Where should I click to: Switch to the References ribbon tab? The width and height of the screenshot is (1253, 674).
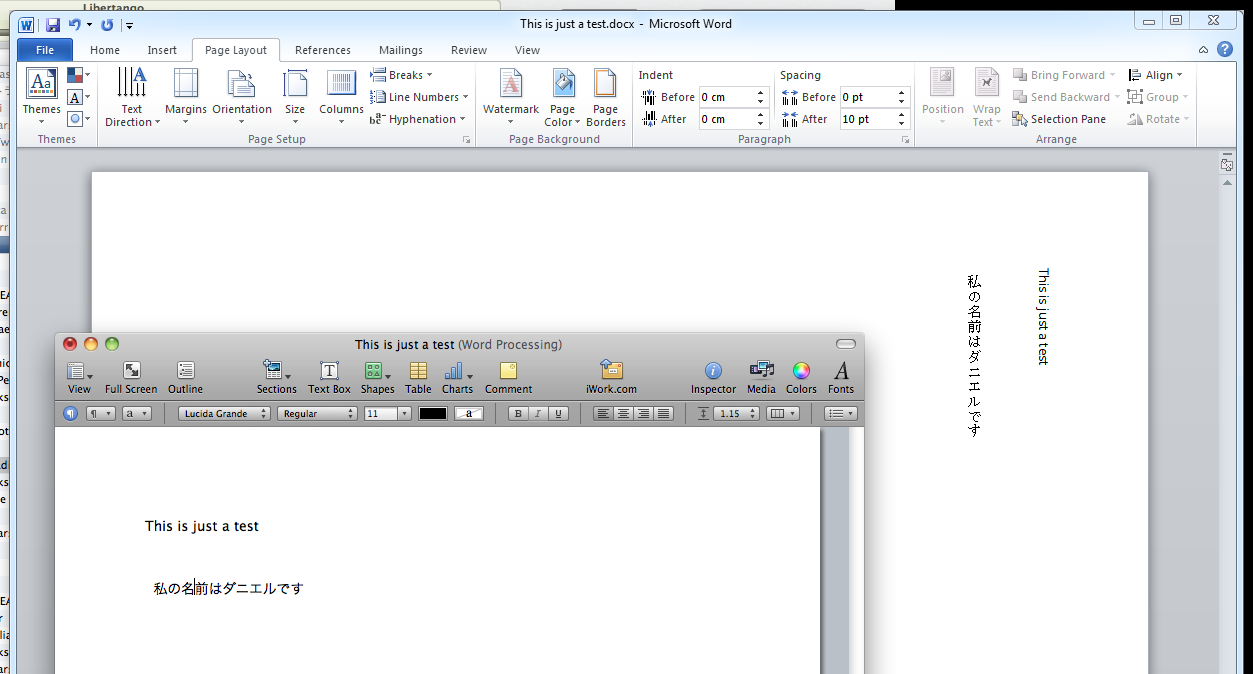pos(323,50)
